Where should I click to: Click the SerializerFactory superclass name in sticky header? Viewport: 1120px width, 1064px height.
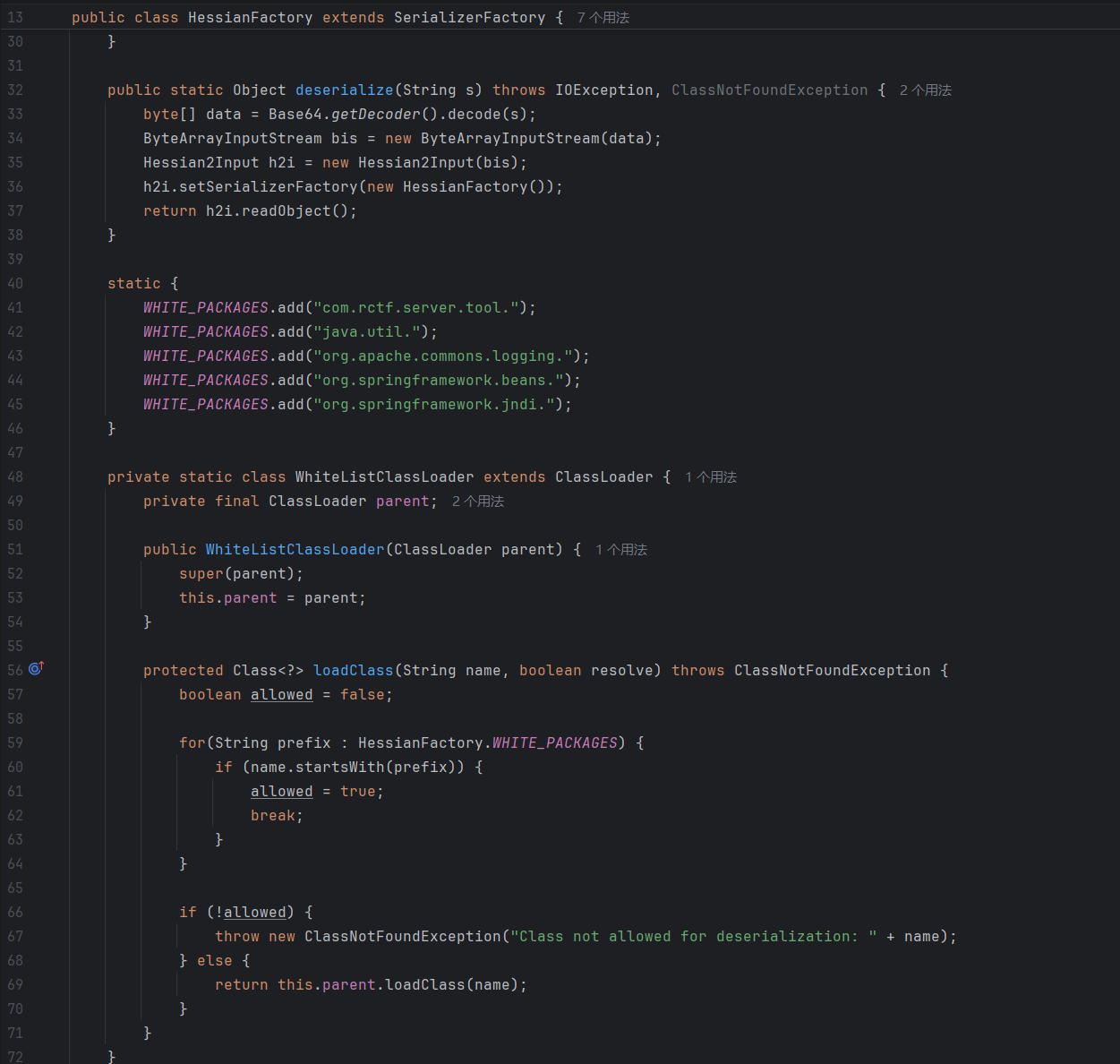click(469, 18)
